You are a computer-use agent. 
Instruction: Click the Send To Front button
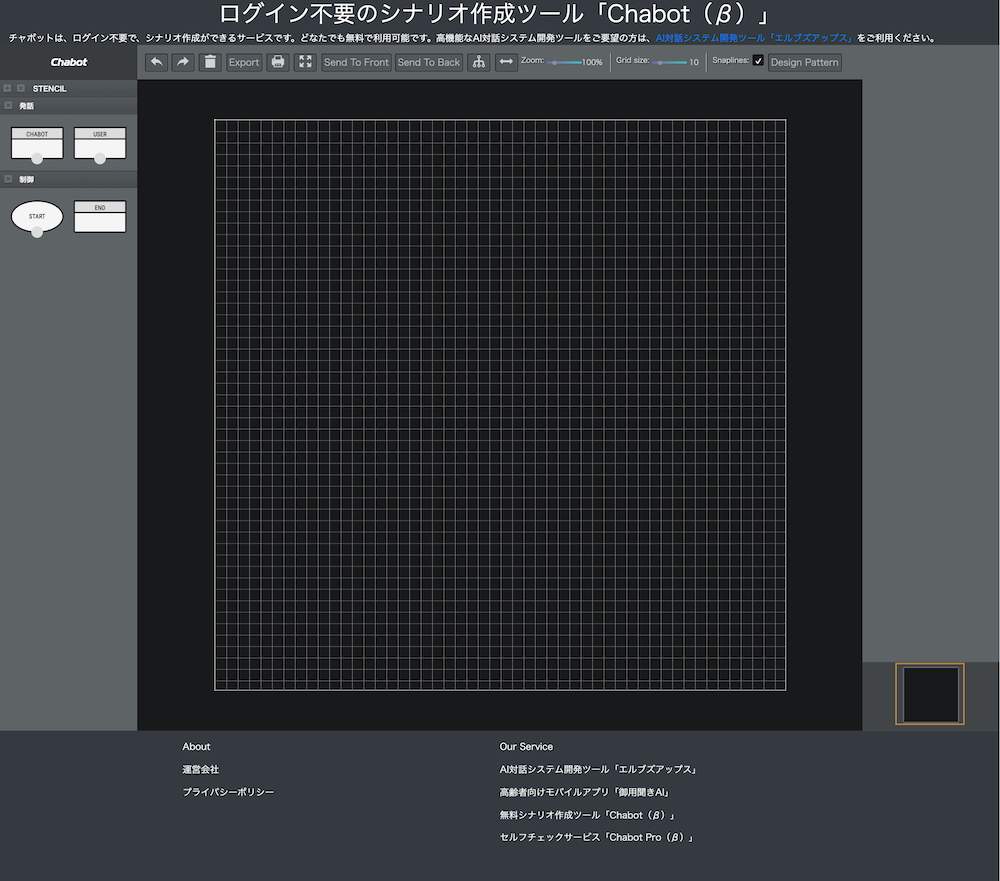pos(356,62)
